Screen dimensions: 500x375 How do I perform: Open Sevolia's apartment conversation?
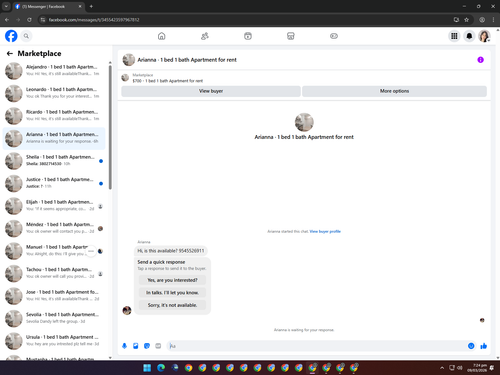(x=54, y=318)
